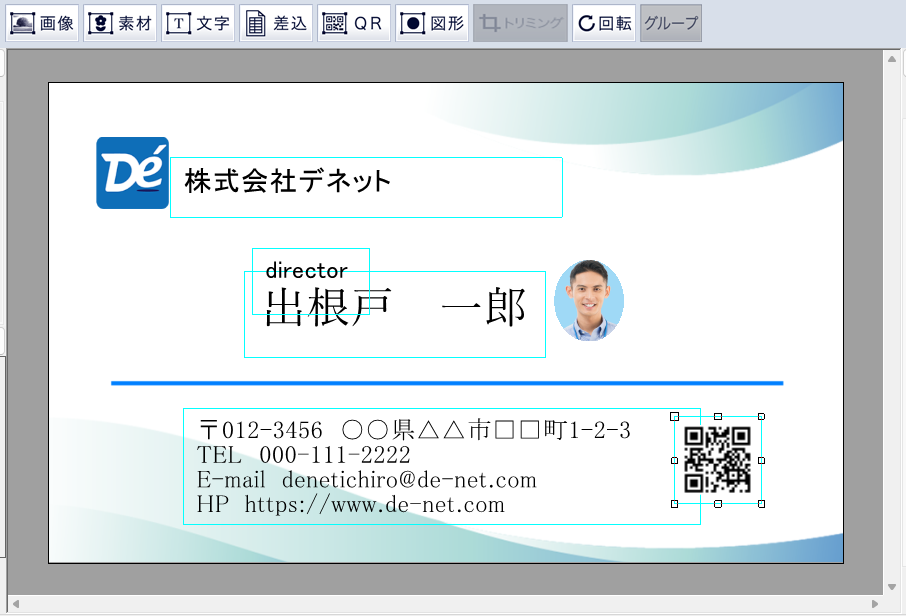Click the トリミング (trimming) button
906x616 pixels.
pos(521,23)
